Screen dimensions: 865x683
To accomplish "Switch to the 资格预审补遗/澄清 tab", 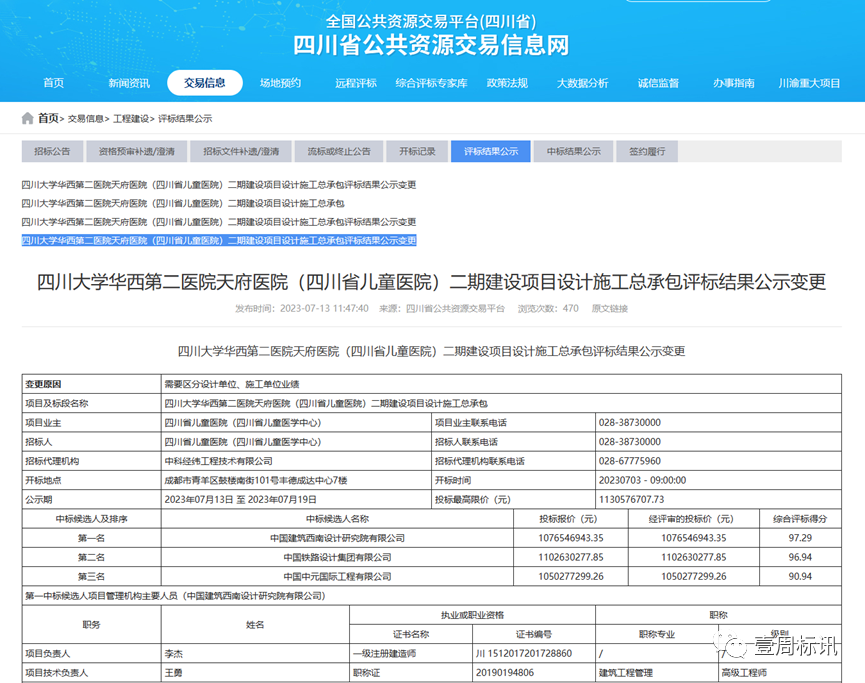I will pos(136,151).
